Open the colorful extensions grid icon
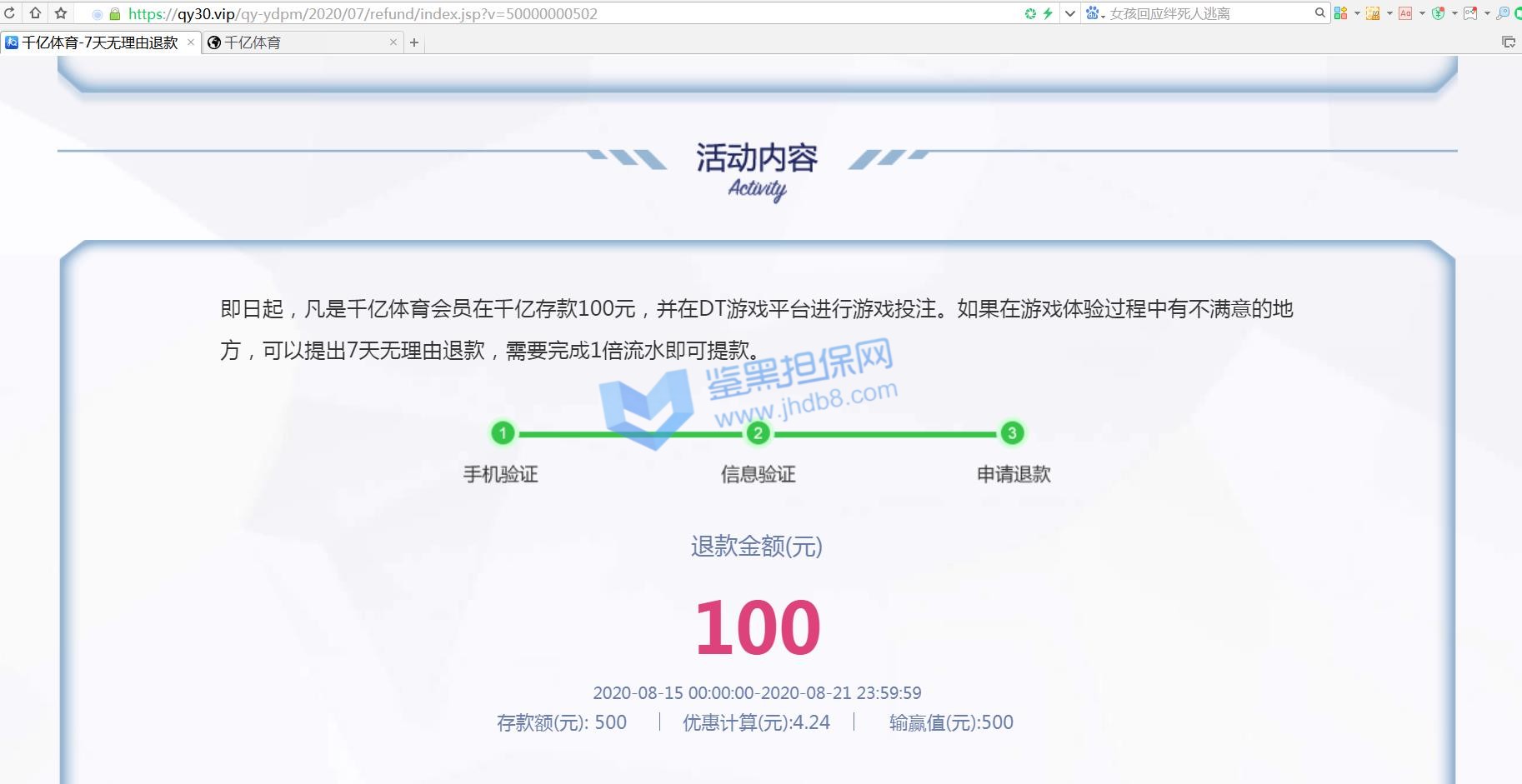The width and height of the screenshot is (1522, 784). pyautogui.click(x=1340, y=13)
